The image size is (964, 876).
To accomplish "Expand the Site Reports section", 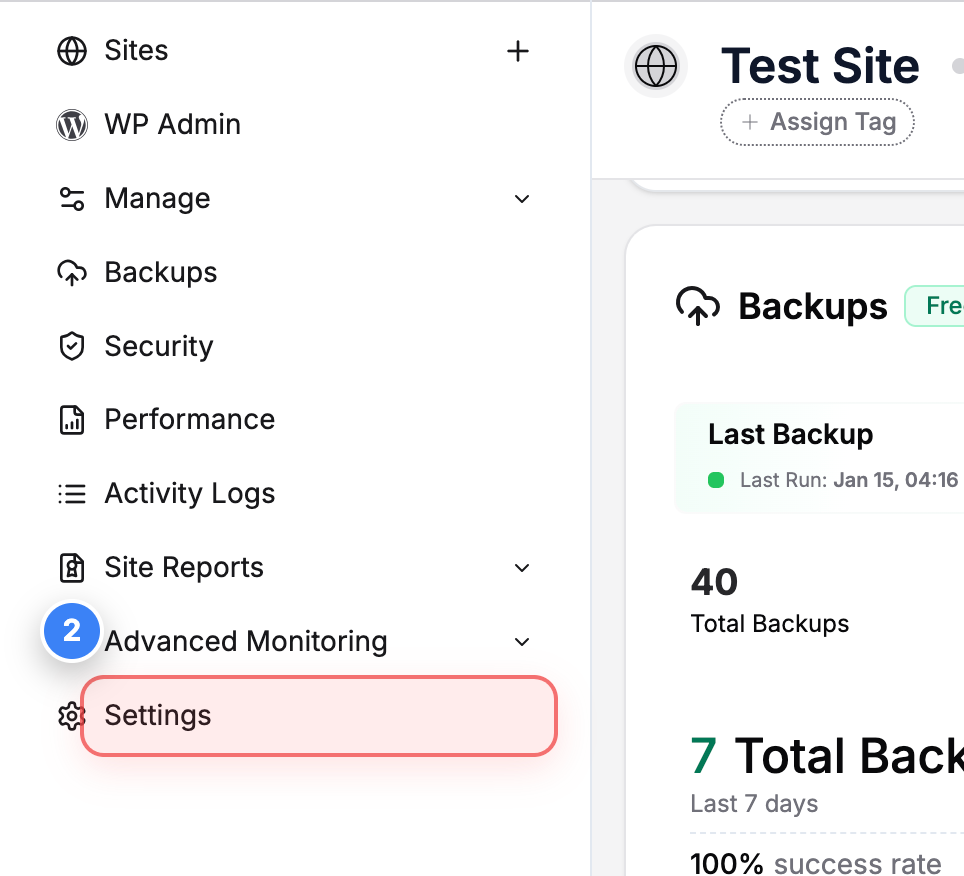I will tap(521, 567).
